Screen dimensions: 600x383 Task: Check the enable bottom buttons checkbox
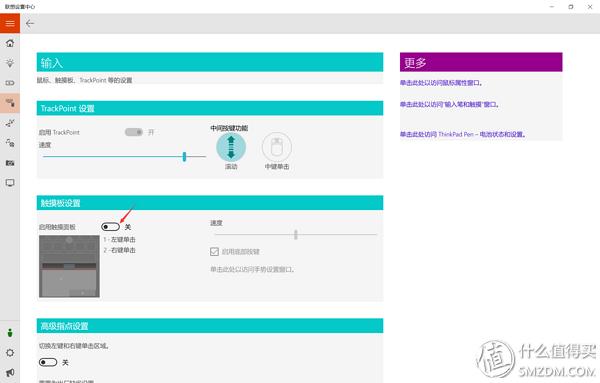tap(214, 251)
